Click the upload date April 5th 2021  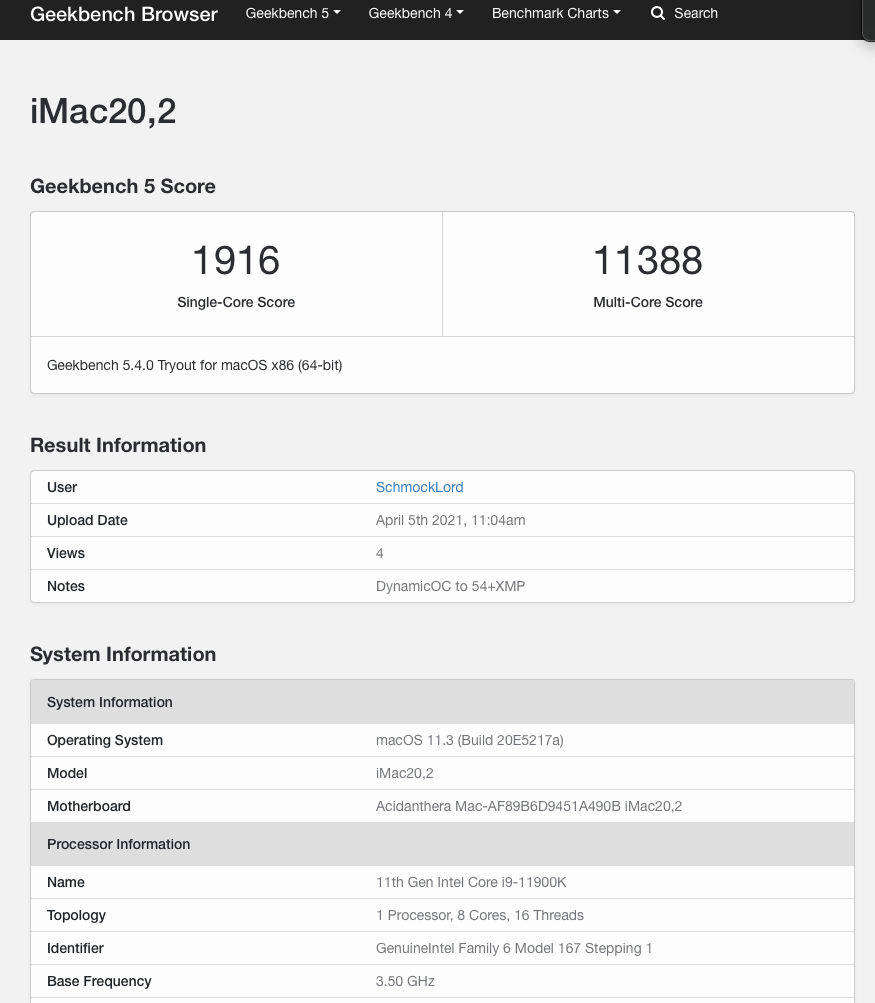(451, 520)
